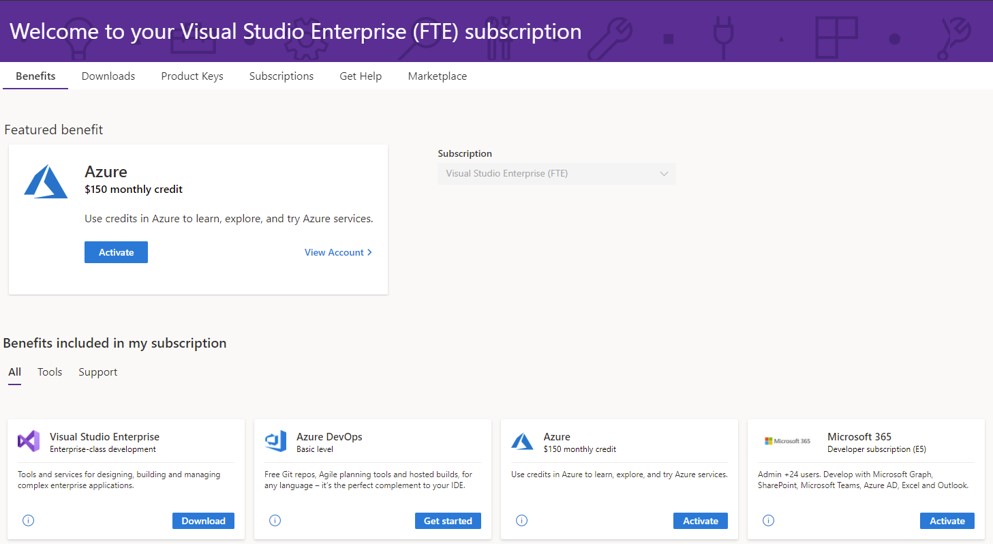
Task: Filter benefits by Tools
Action: pyautogui.click(x=49, y=372)
